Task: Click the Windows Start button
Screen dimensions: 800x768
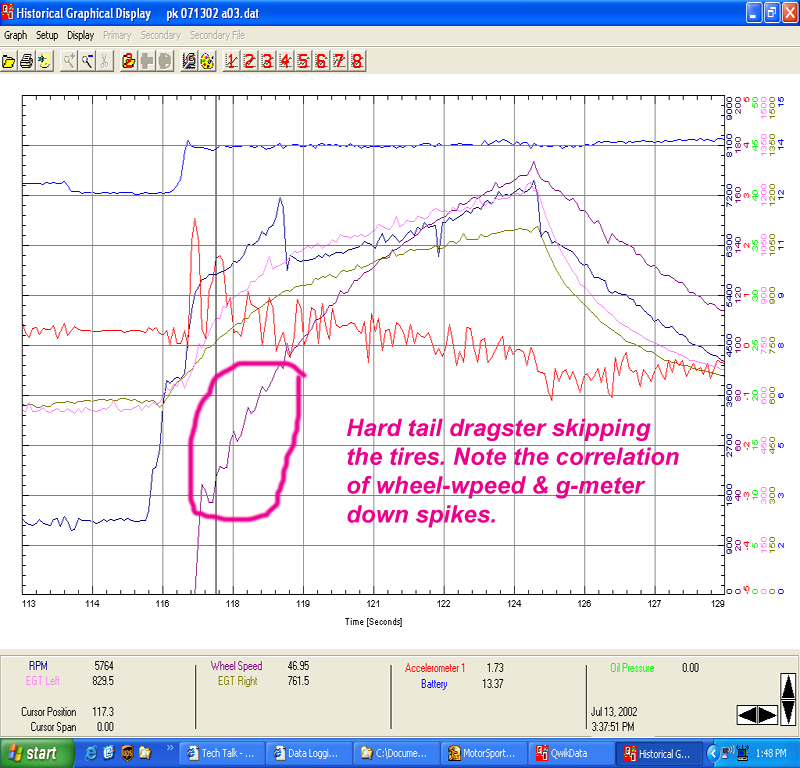Action: coord(33,752)
